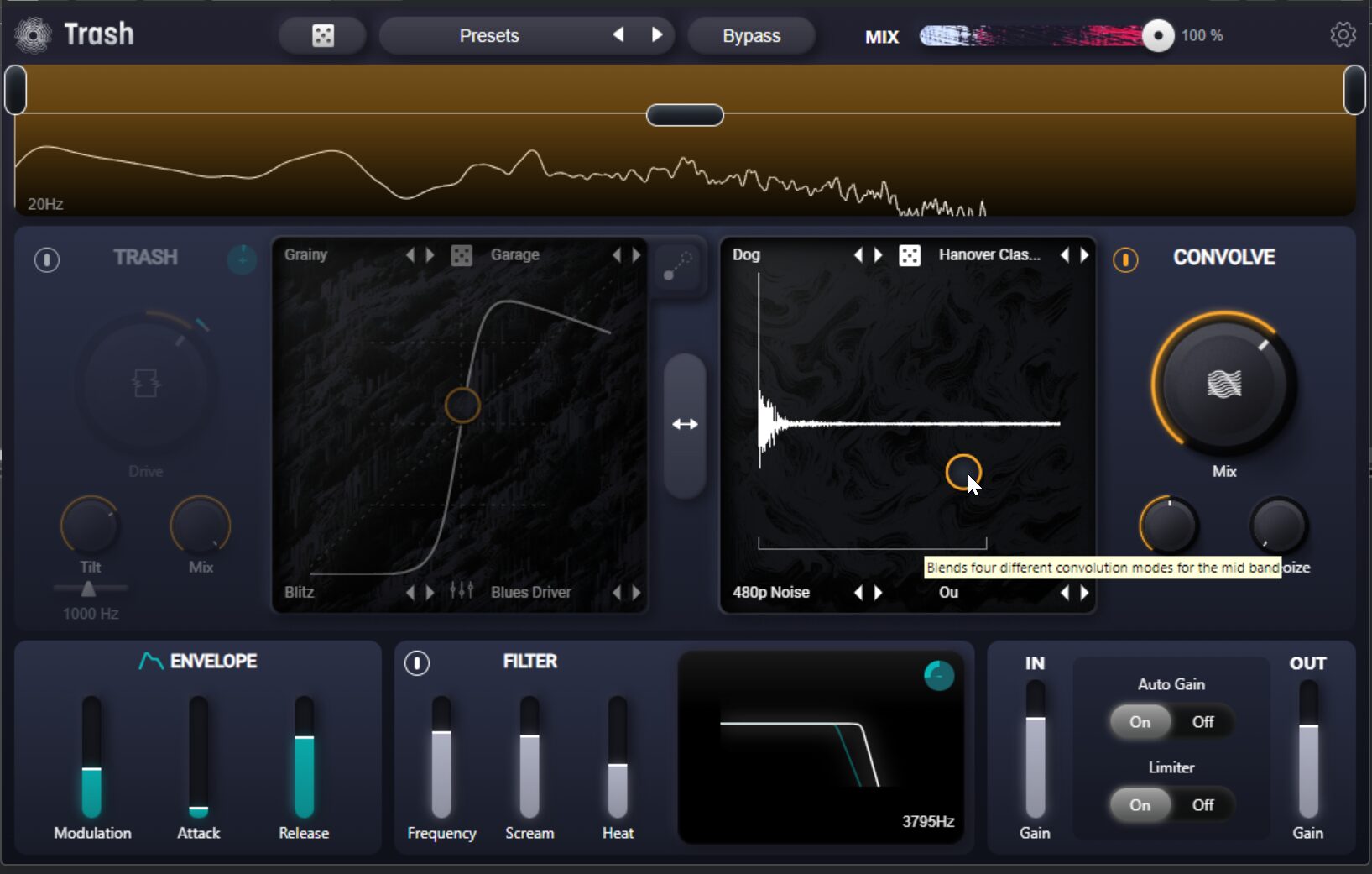Screen dimensions: 1372x874
Task: Click the Convolve Mix knob wave icon
Action: point(1224,384)
